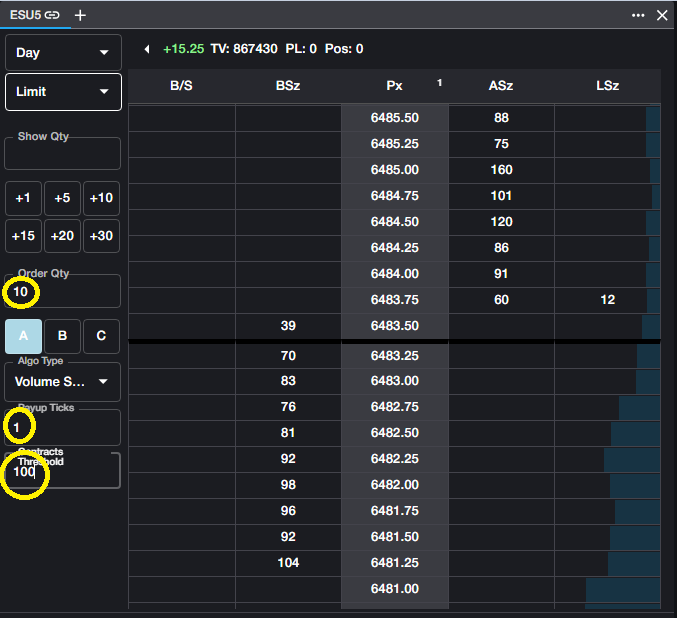Open the three-dots more options menu
The height and width of the screenshot is (618, 677).
pyautogui.click(x=638, y=15)
